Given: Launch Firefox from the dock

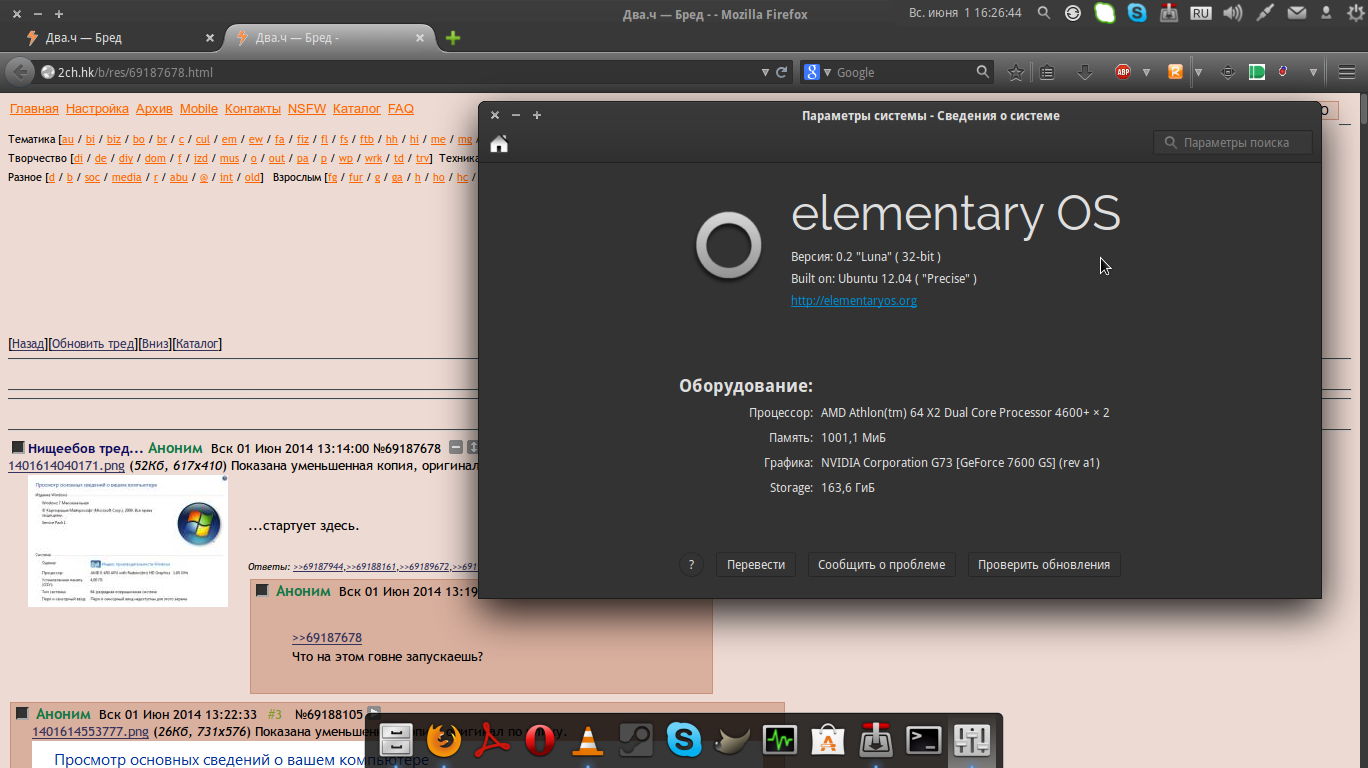Looking at the screenshot, I should 445,740.
